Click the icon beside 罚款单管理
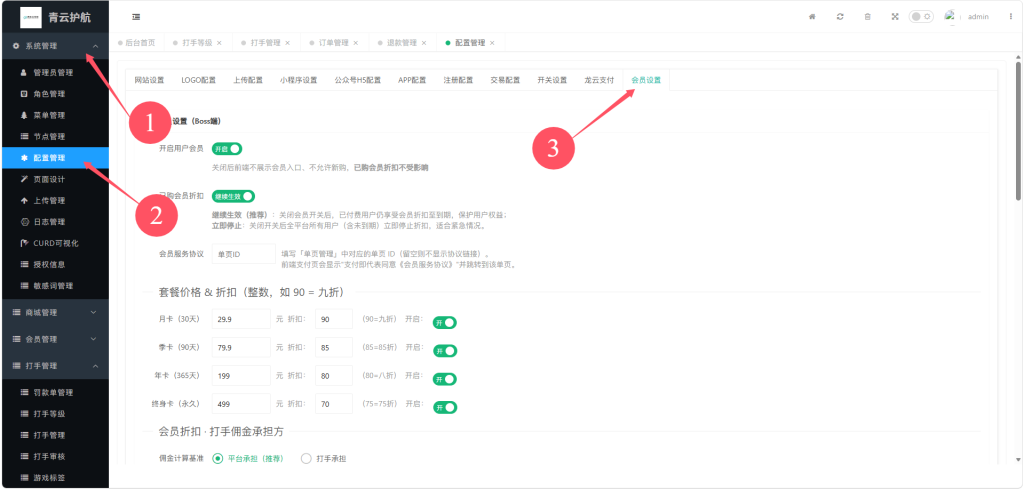 point(24,392)
